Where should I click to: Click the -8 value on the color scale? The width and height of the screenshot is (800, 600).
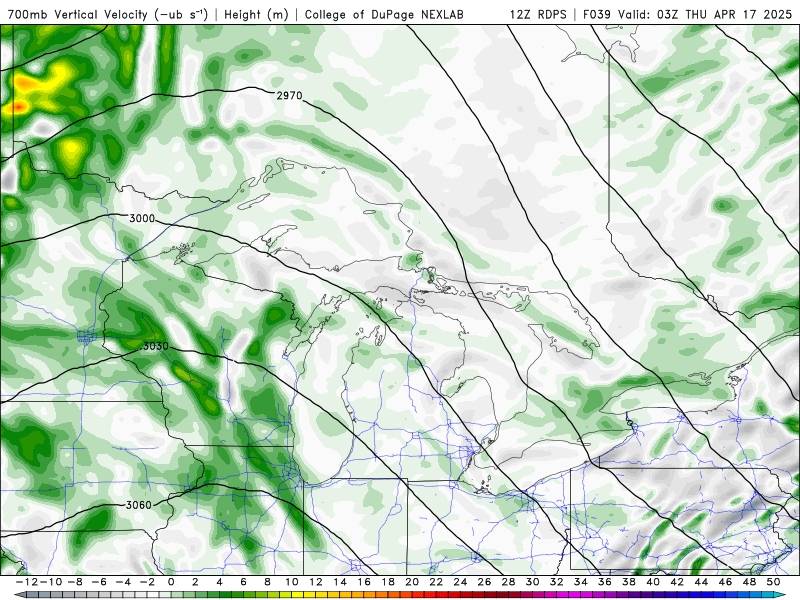tap(75, 582)
